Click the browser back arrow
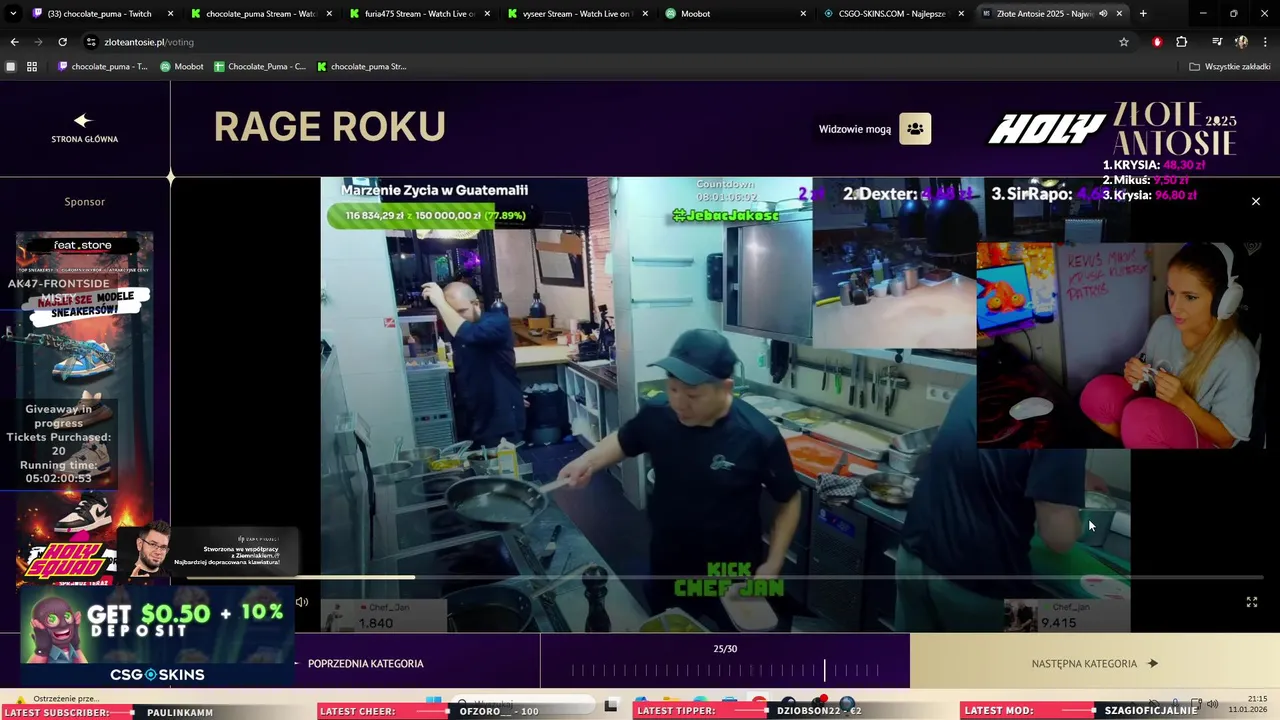1280x720 pixels. (14, 42)
